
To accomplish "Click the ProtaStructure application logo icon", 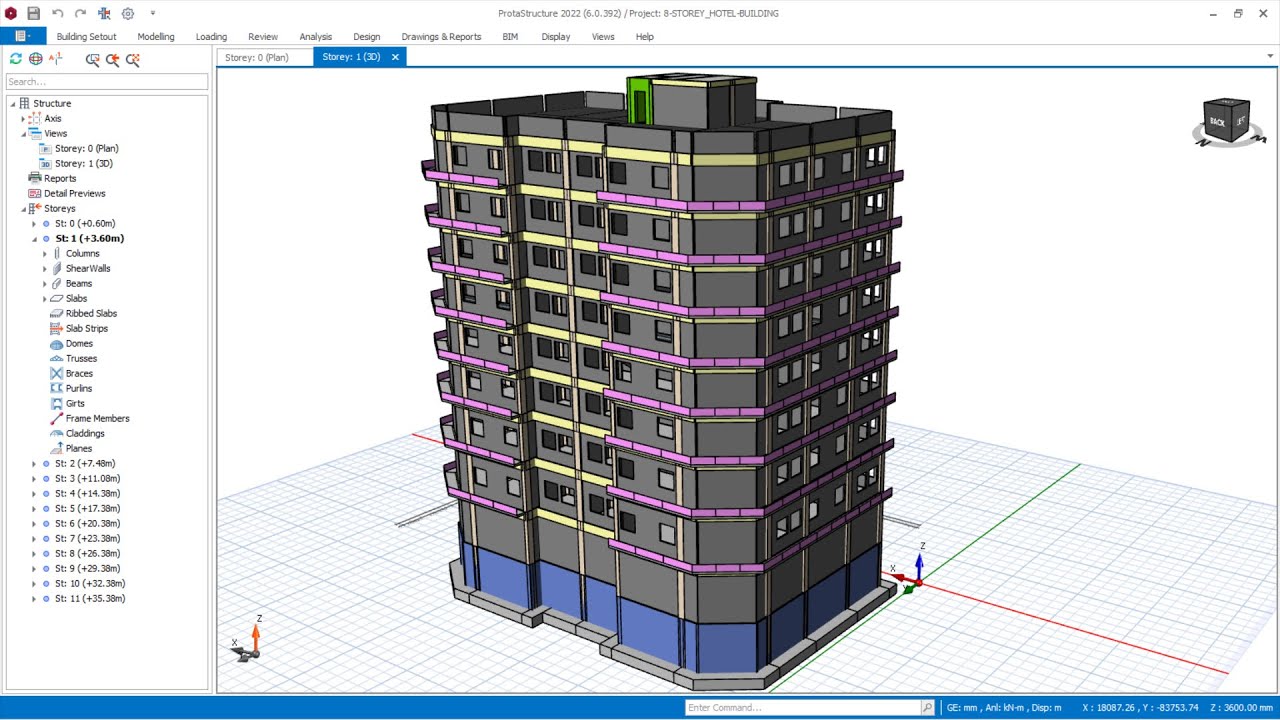I will pyautogui.click(x=11, y=13).
